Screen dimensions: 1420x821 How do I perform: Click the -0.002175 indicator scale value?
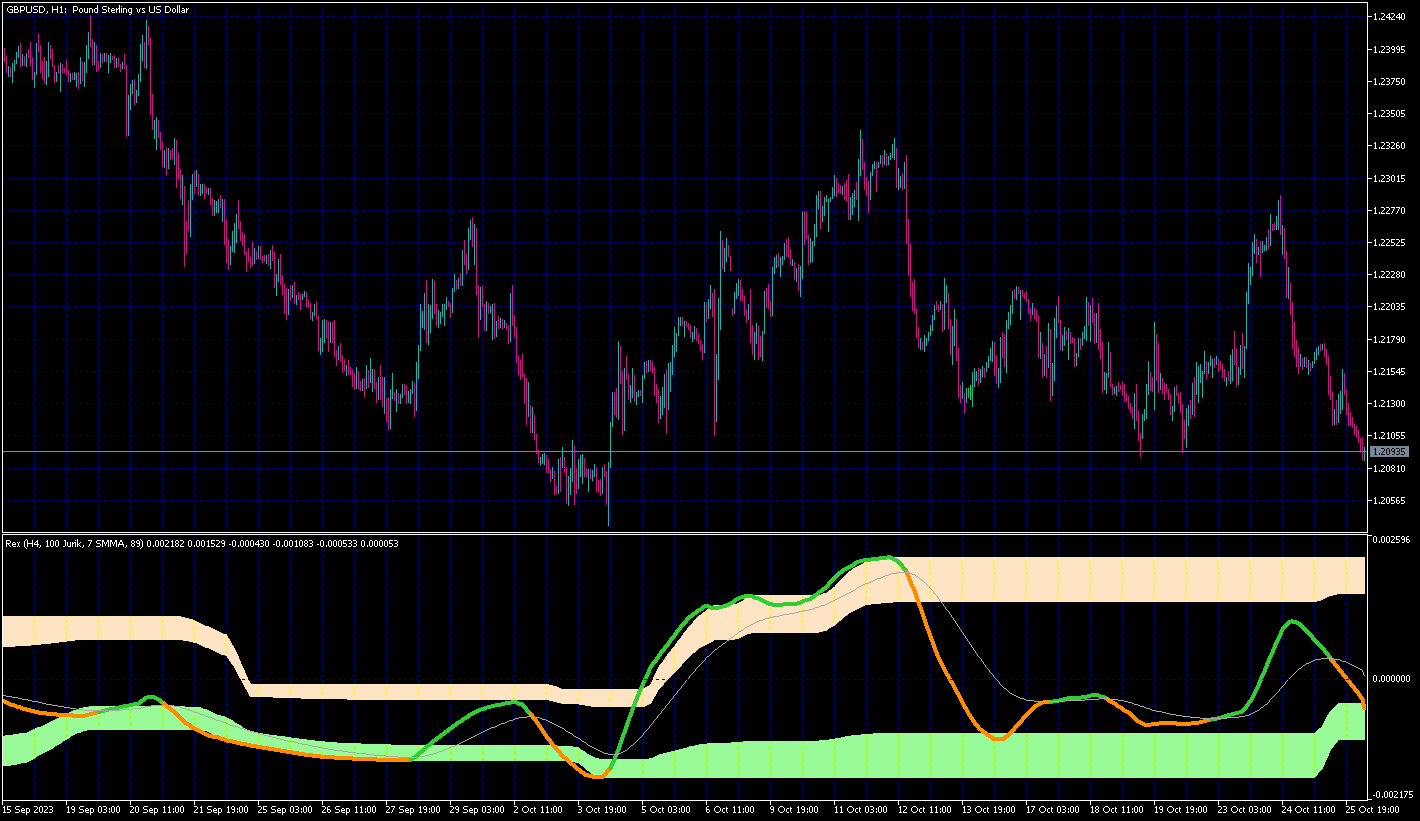pyautogui.click(x=1391, y=795)
